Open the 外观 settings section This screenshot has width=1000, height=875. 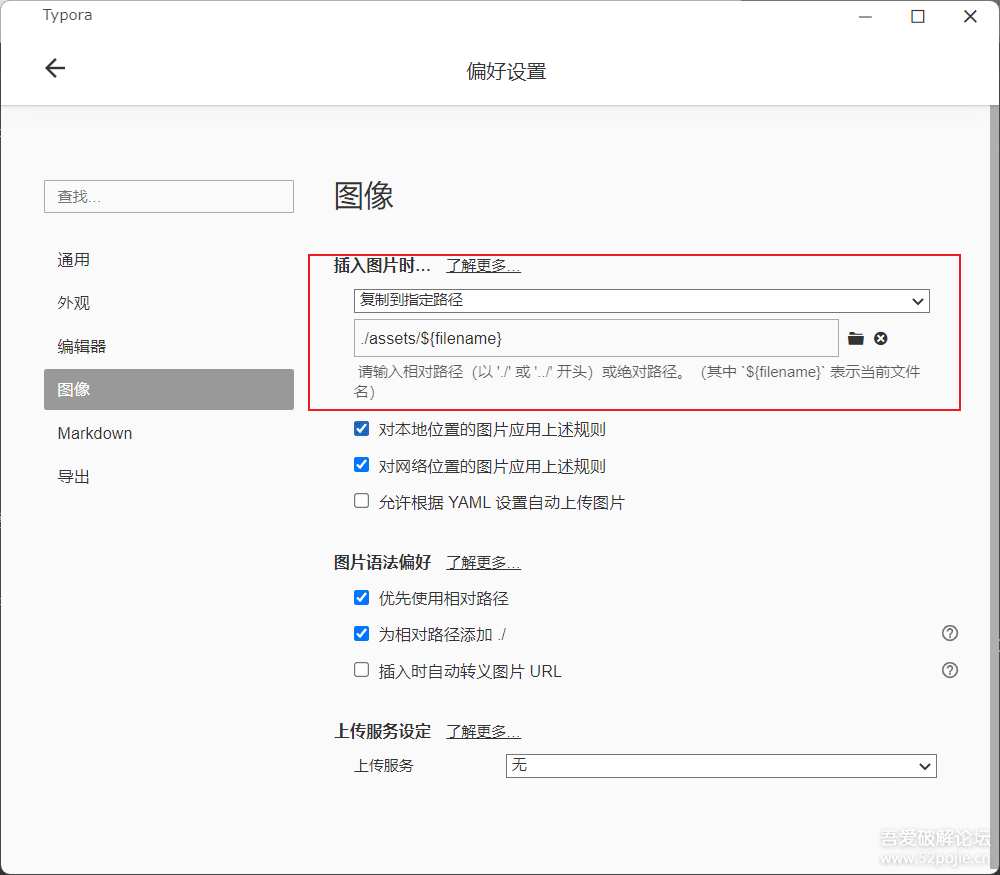(74, 302)
